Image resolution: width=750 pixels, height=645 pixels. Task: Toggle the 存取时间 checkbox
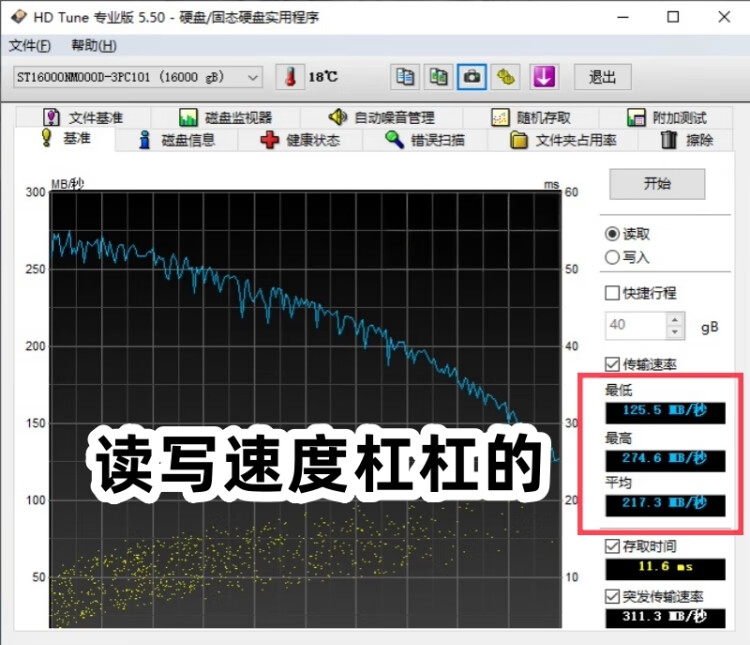(x=612, y=546)
